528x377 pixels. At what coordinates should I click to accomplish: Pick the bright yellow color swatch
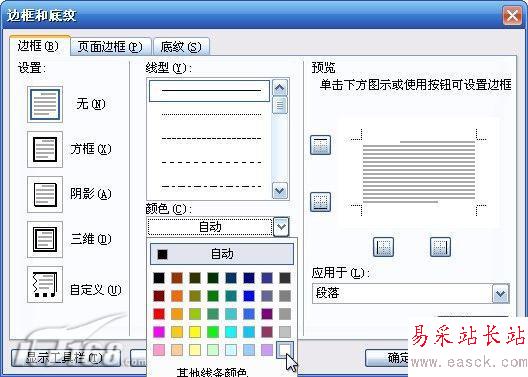[195, 332]
